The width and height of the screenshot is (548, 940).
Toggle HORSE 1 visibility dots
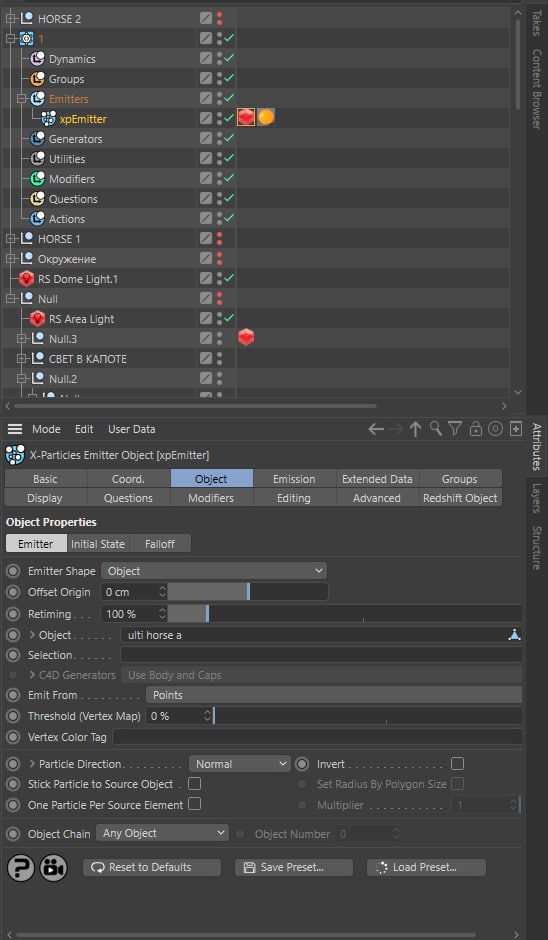(219, 239)
